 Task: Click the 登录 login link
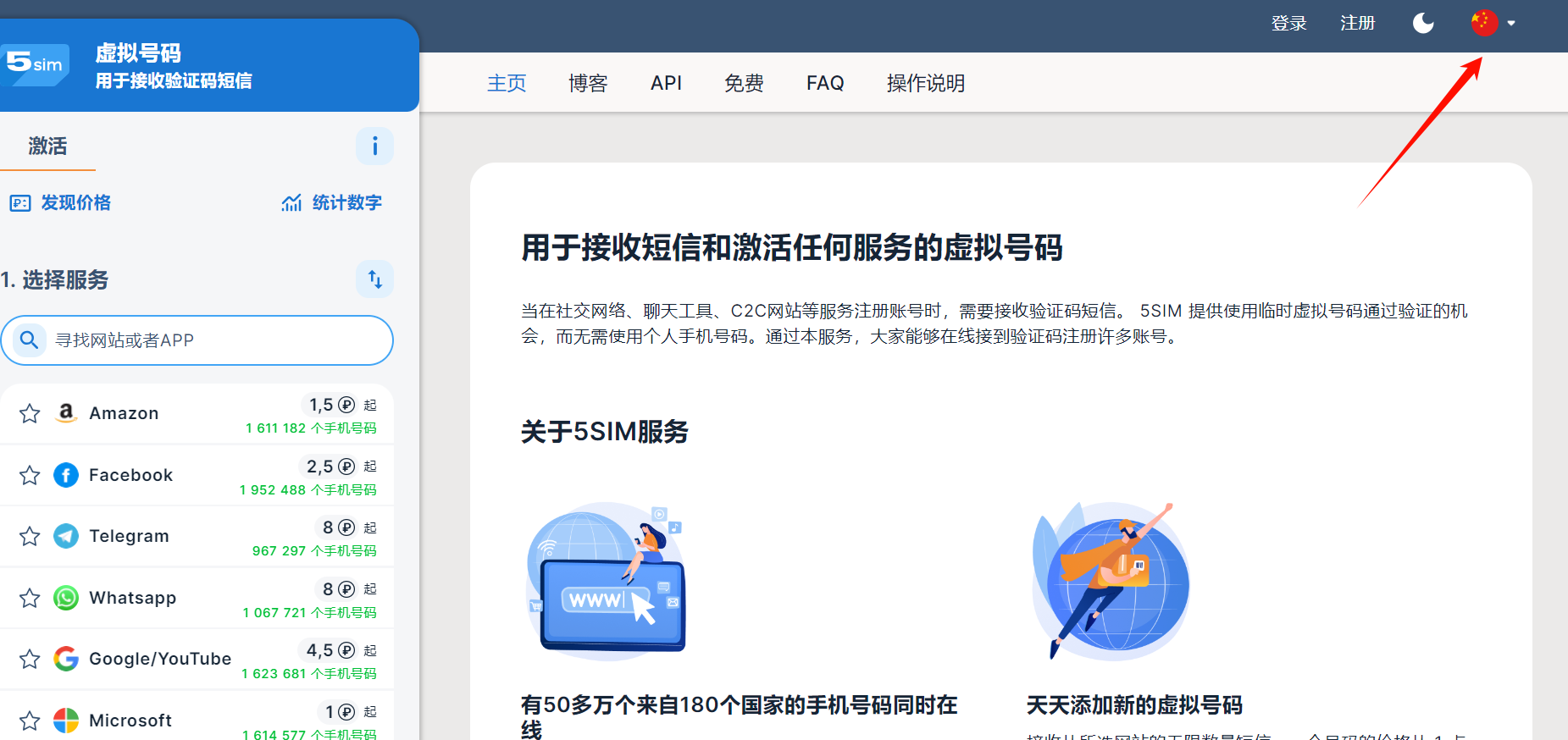[1288, 23]
